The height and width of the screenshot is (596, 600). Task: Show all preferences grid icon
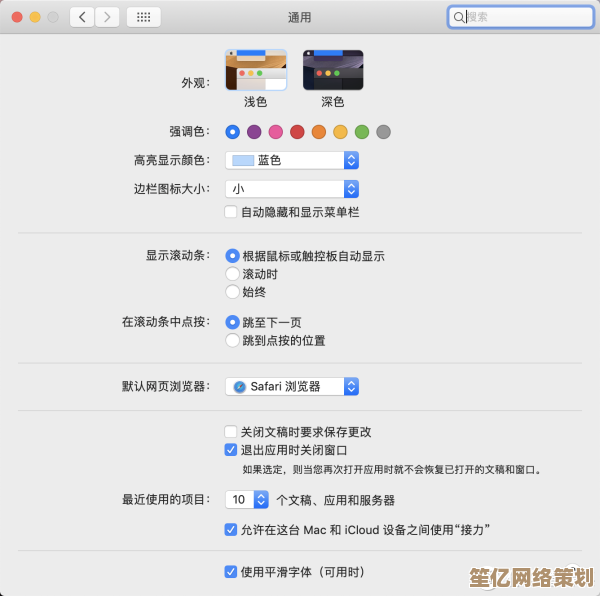[143, 17]
